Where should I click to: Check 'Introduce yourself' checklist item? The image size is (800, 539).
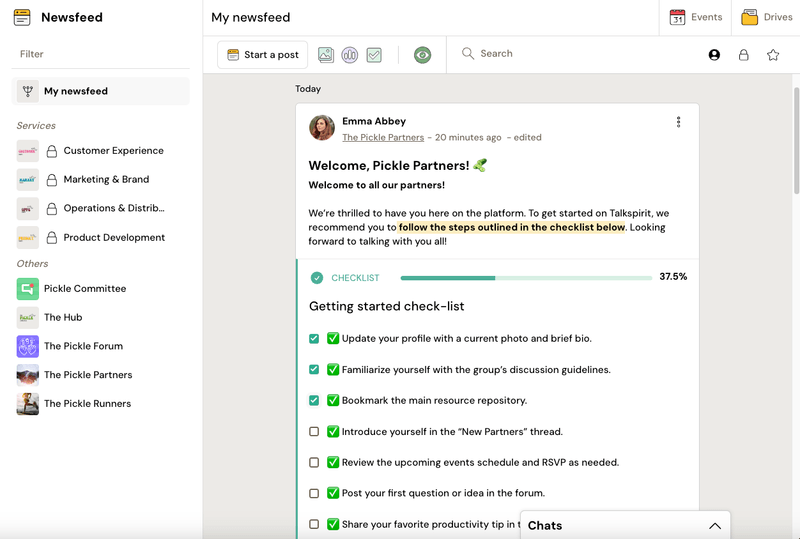coord(314,432)
